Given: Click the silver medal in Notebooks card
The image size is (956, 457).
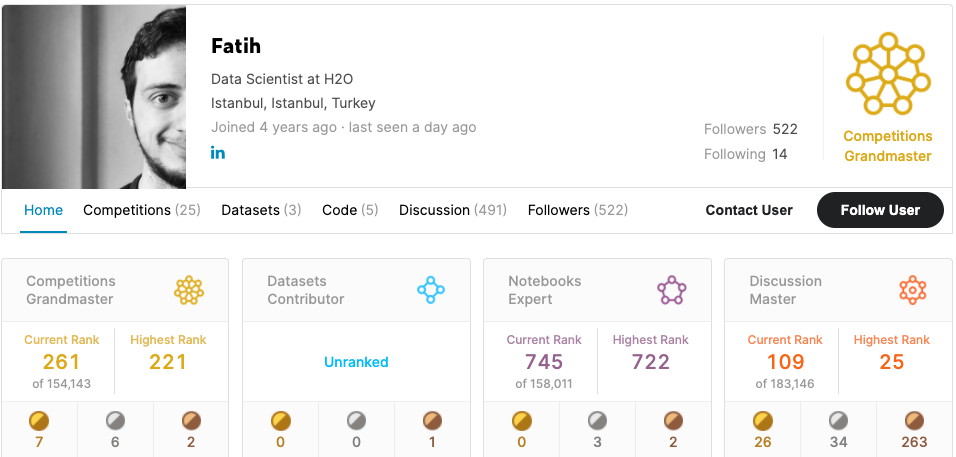Looking at the screenshot, I should [597, 421].
